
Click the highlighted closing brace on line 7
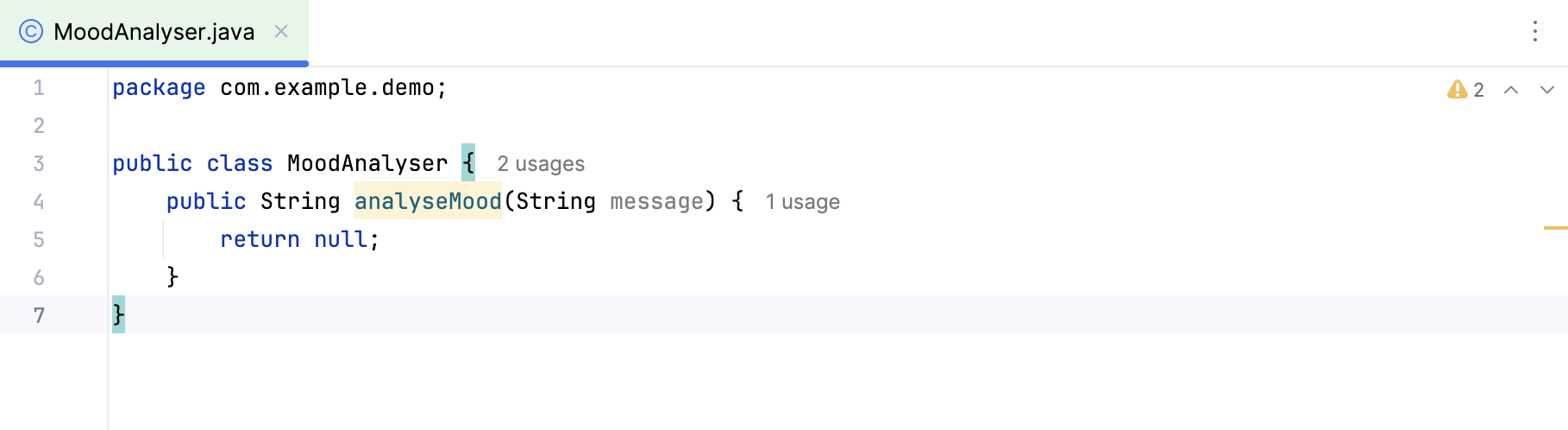tap(118, 314)
